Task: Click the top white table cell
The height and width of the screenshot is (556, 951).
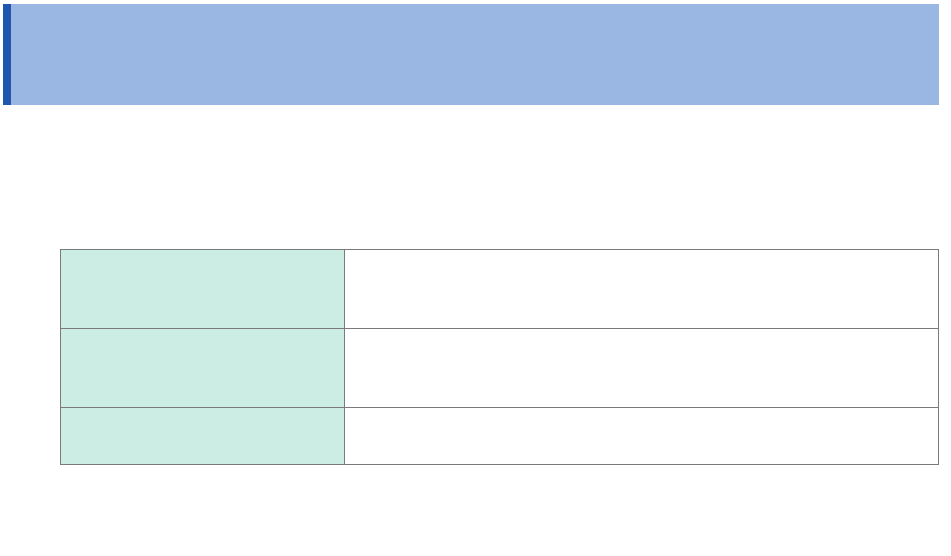Action: pos(641,289)
